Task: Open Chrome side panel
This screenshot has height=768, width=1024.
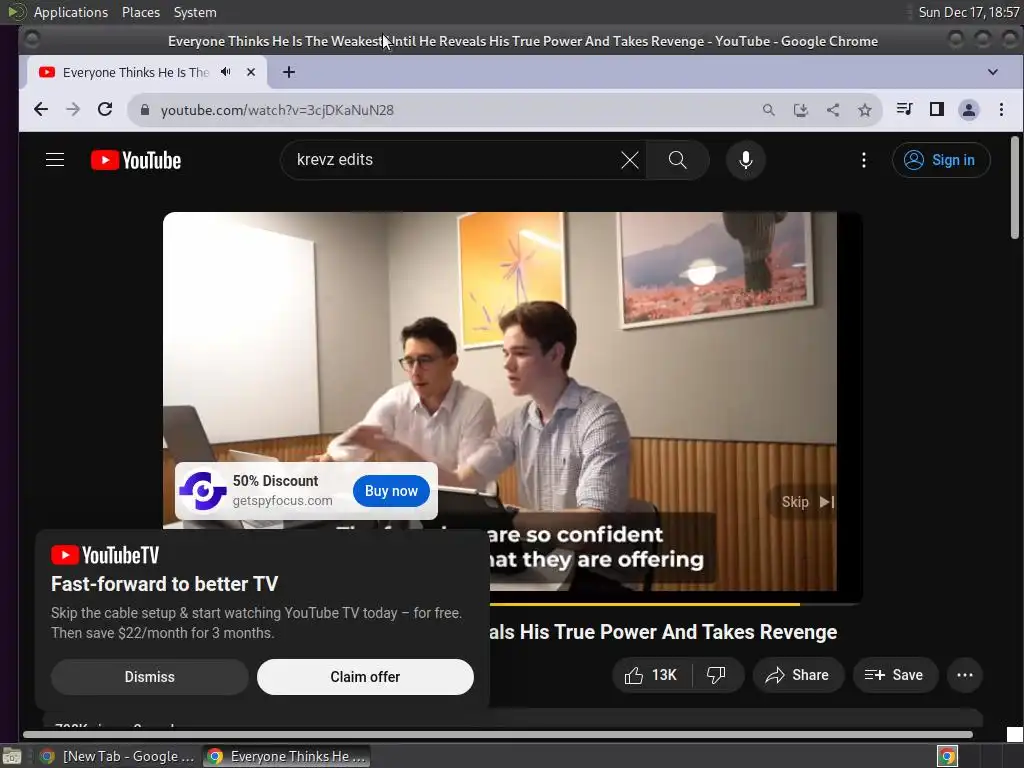Action: coord(936,109)
